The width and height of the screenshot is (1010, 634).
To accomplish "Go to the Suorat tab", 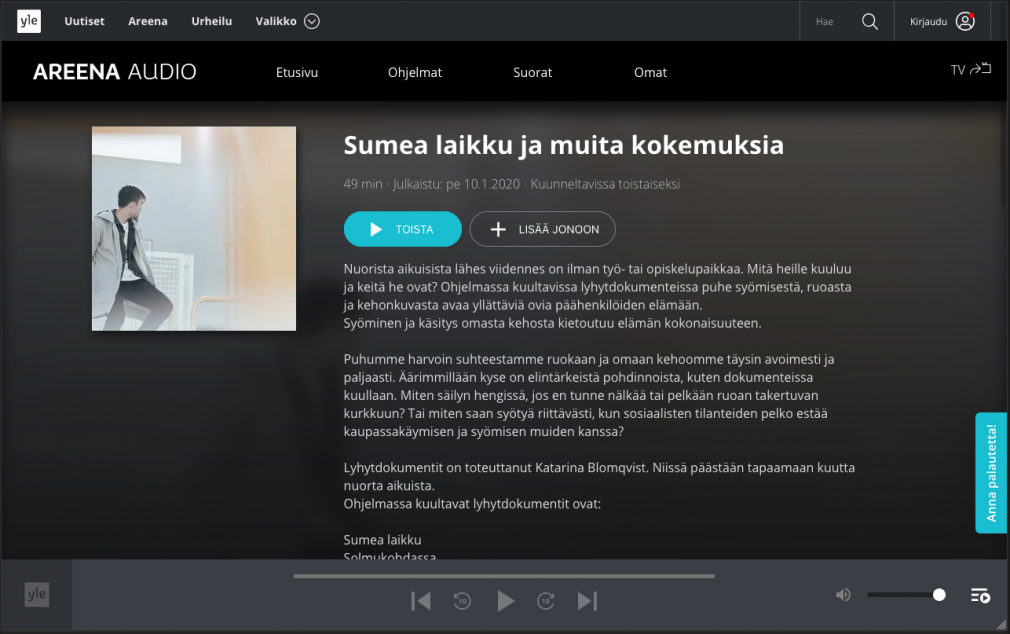I will pyautogui.click(x=532, y=72).
